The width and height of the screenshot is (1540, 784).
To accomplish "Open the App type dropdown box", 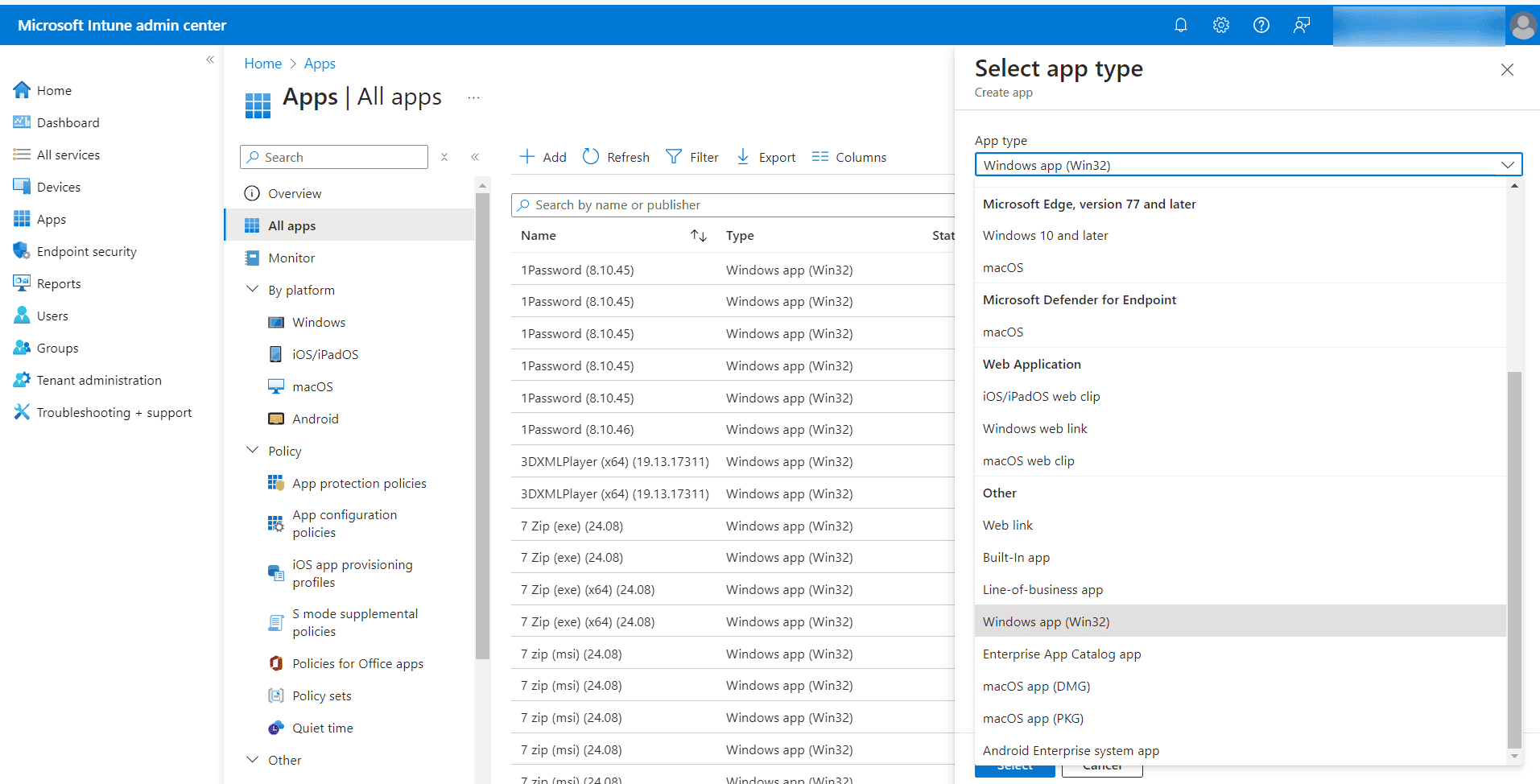I will (x=1248, y=165).
